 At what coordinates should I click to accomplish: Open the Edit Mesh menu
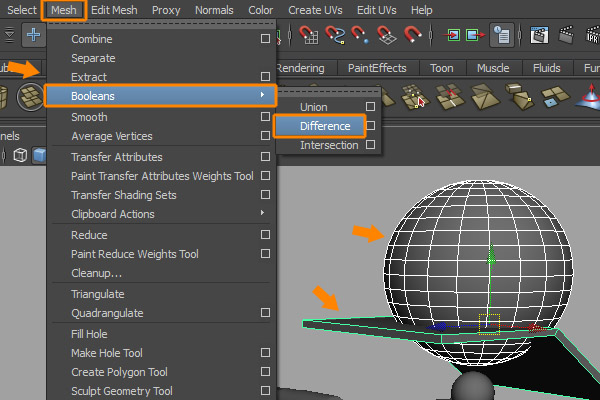point(115,10)
